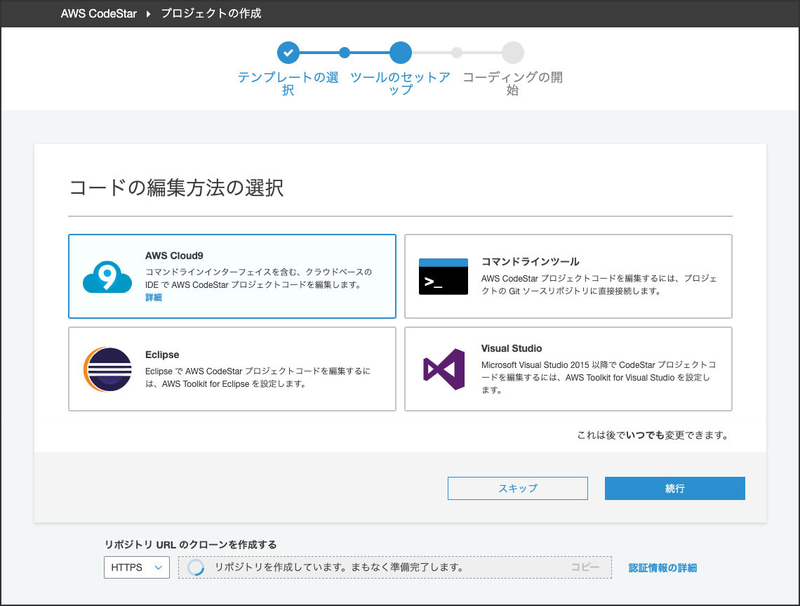The height and width of the screenshot is (606, 800).
Task: Click the スキップ button
Action: click(517, 488)
